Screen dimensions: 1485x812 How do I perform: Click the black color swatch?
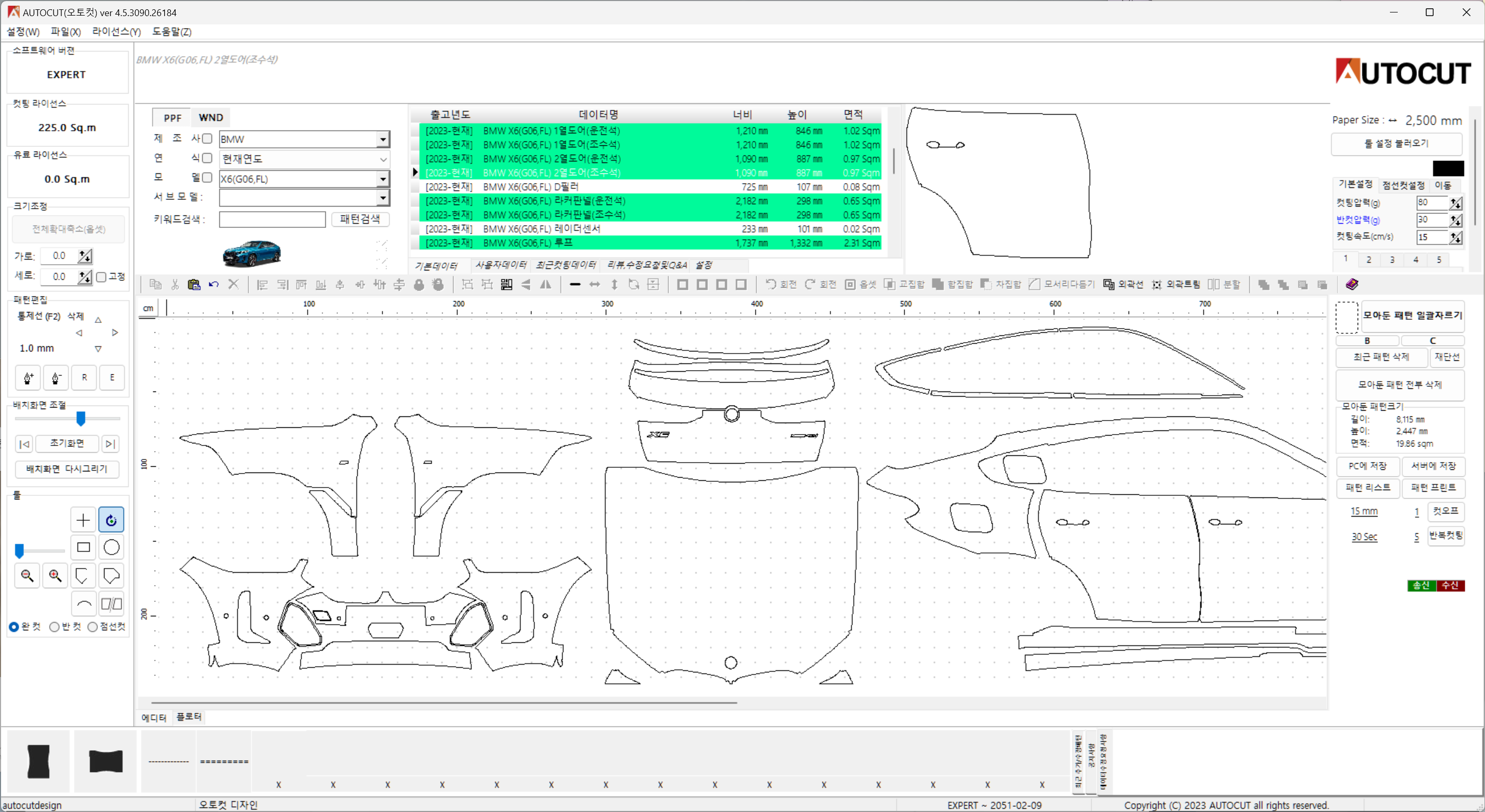1448,168
